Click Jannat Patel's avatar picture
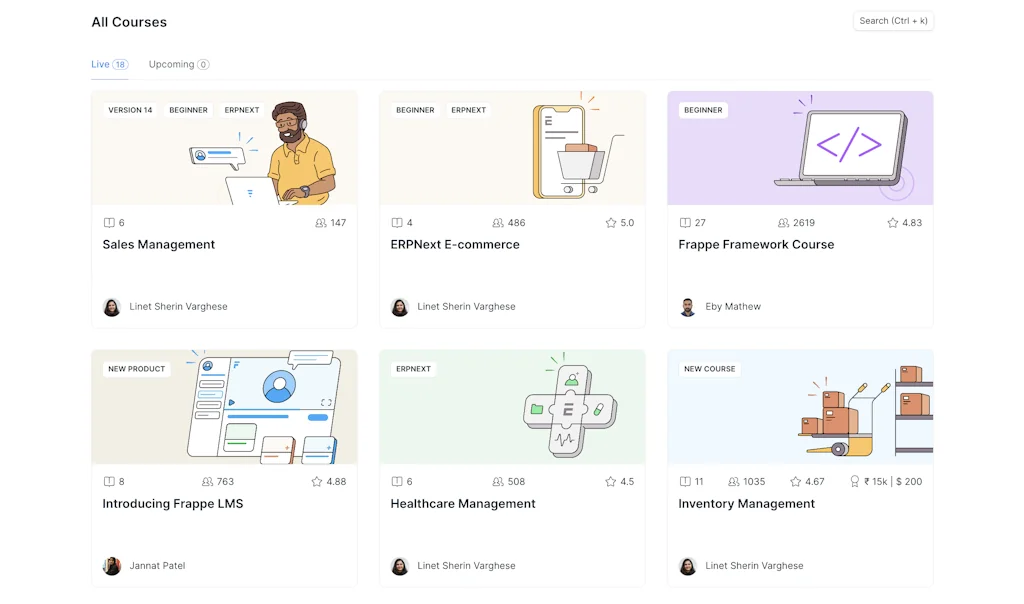1024x604 pixels. [112, 566]
